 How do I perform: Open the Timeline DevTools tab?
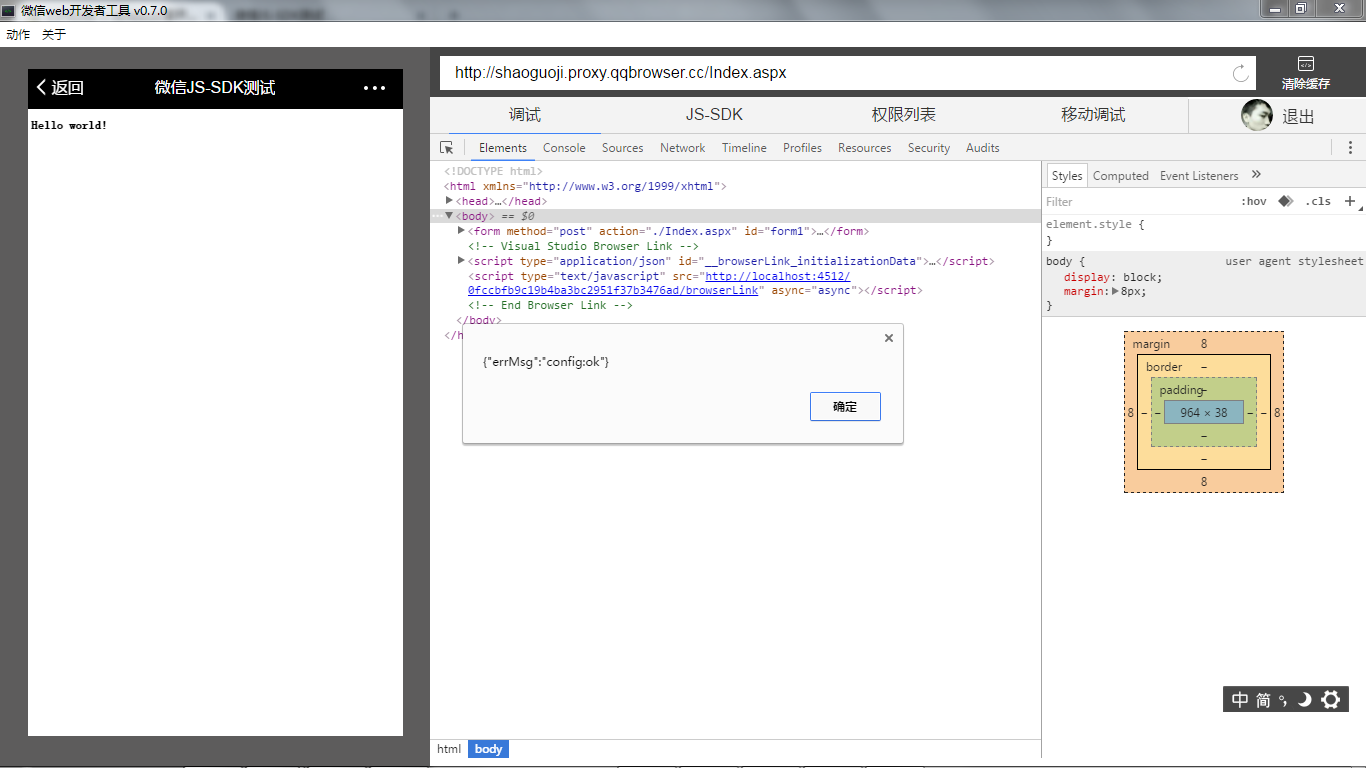pyautogui.click(x=744, y=147)
